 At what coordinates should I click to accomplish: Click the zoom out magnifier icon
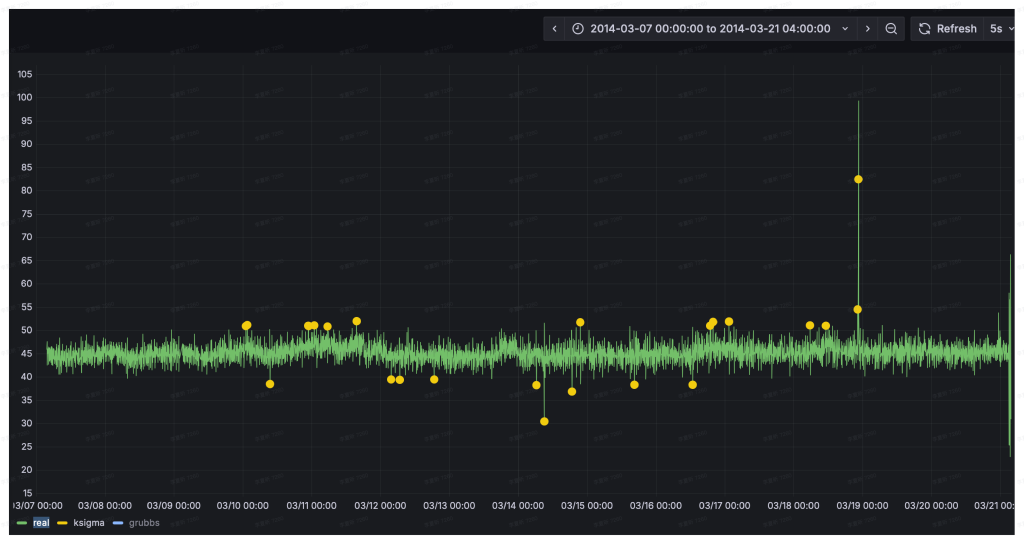click(891, 29)
